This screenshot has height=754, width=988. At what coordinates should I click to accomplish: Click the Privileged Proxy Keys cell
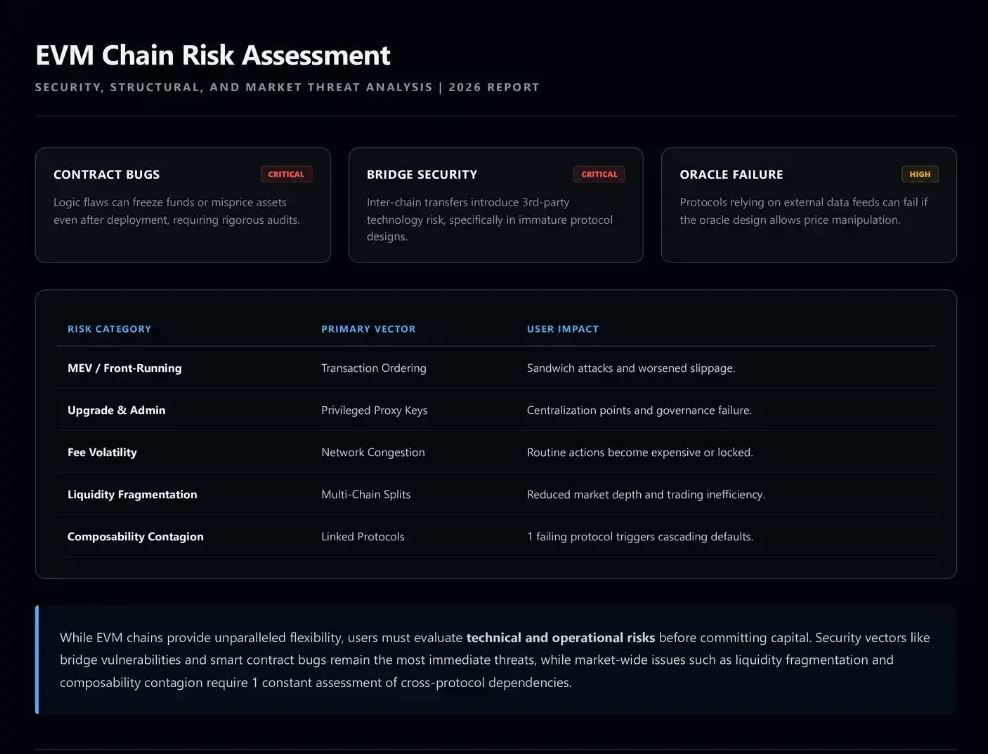click(x=374, y=410)
